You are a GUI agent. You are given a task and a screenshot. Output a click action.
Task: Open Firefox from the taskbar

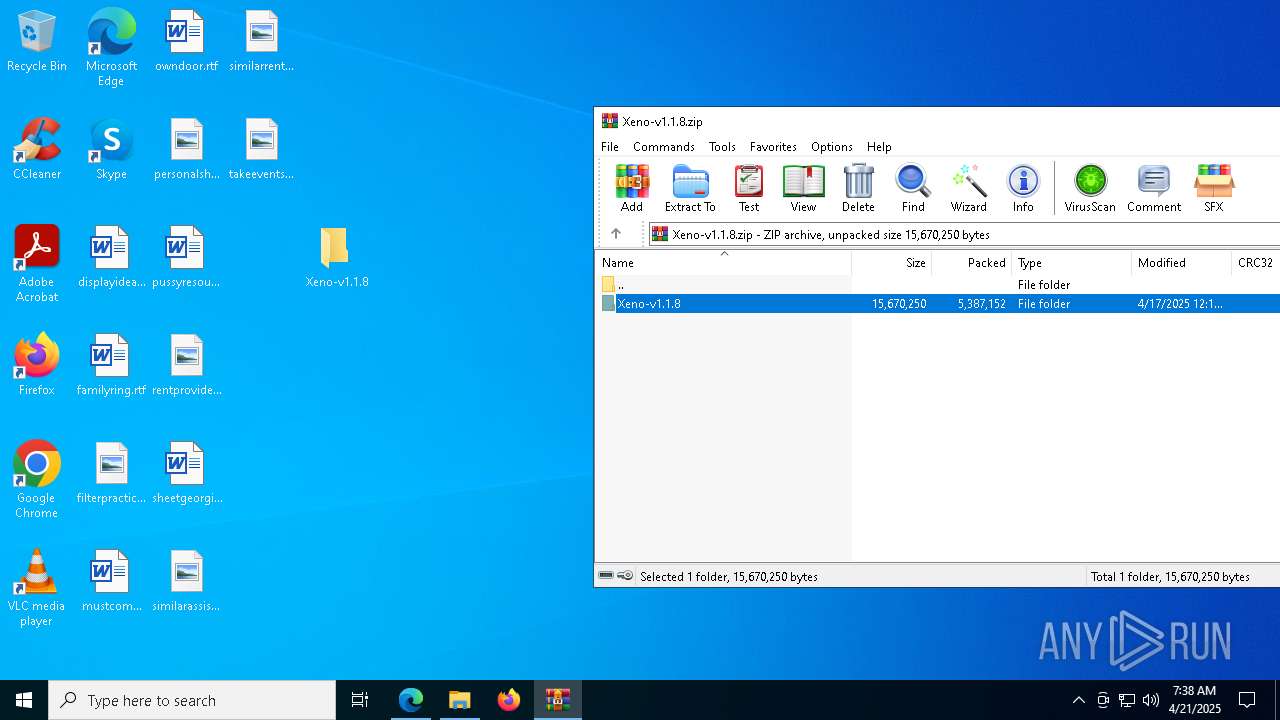(509, 700)
